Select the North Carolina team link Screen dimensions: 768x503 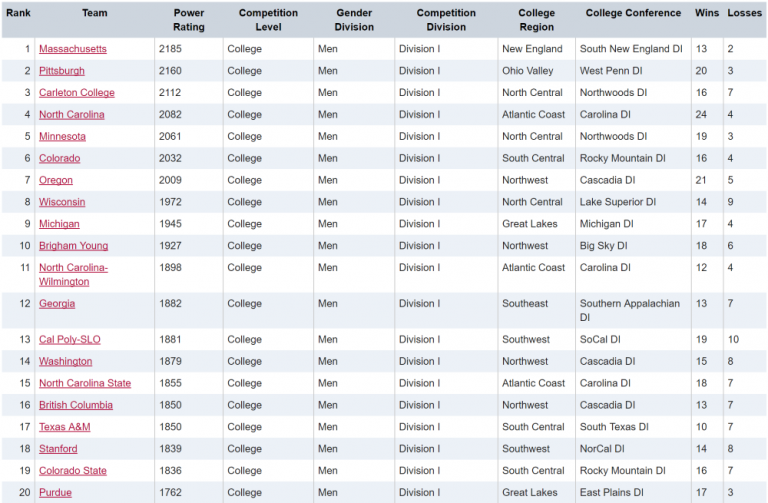[x=71, y=115]
